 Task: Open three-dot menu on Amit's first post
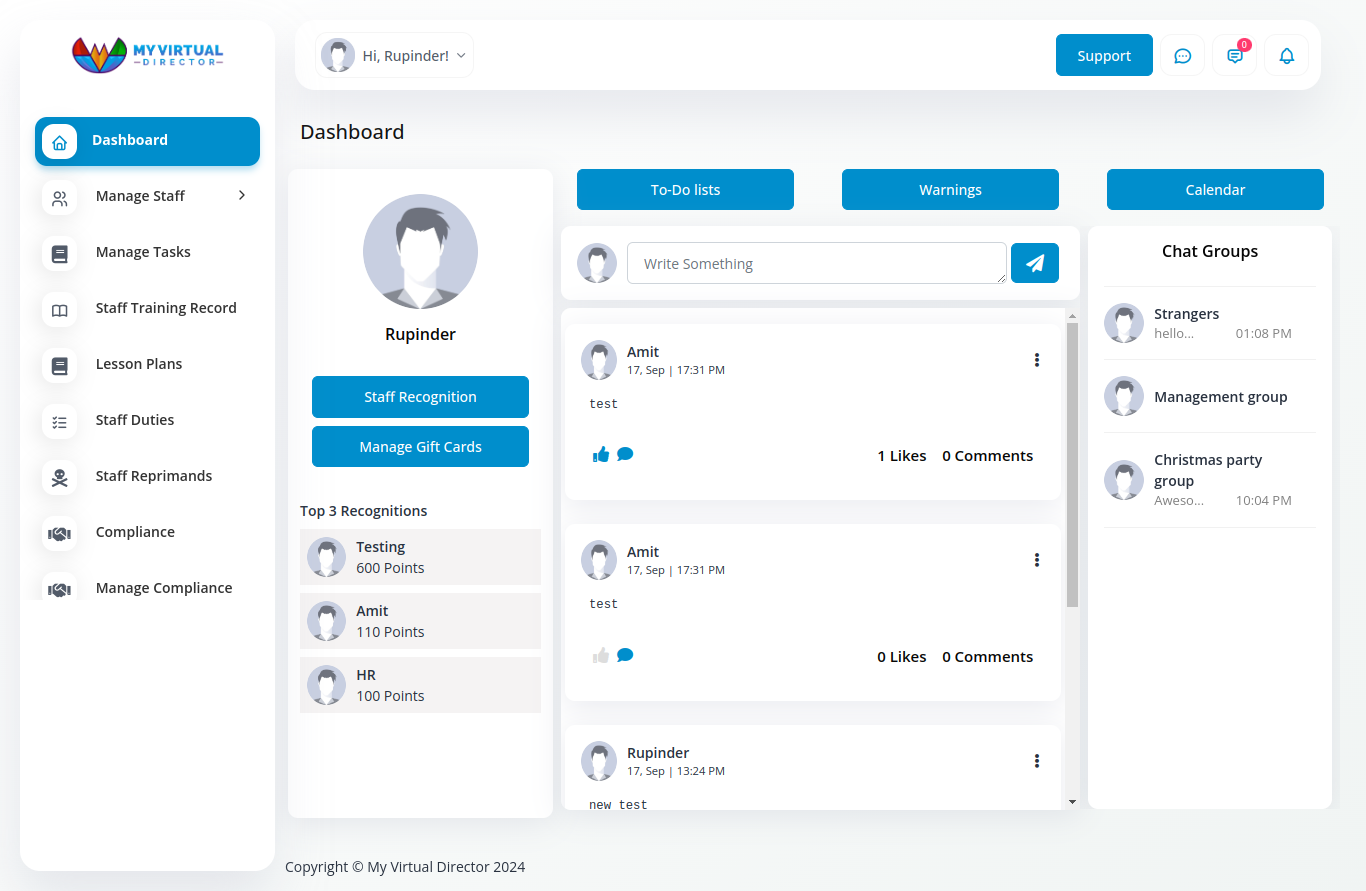click(x=1036, y=360)
